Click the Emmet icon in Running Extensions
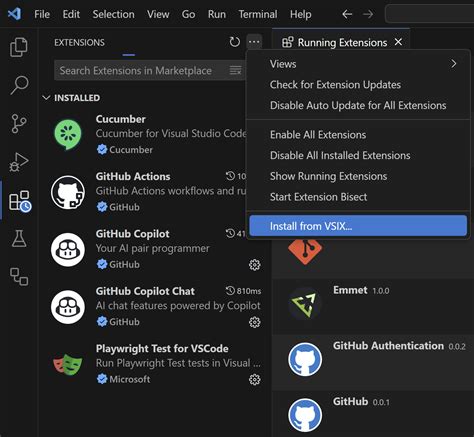474x437 pixels. 305,304
